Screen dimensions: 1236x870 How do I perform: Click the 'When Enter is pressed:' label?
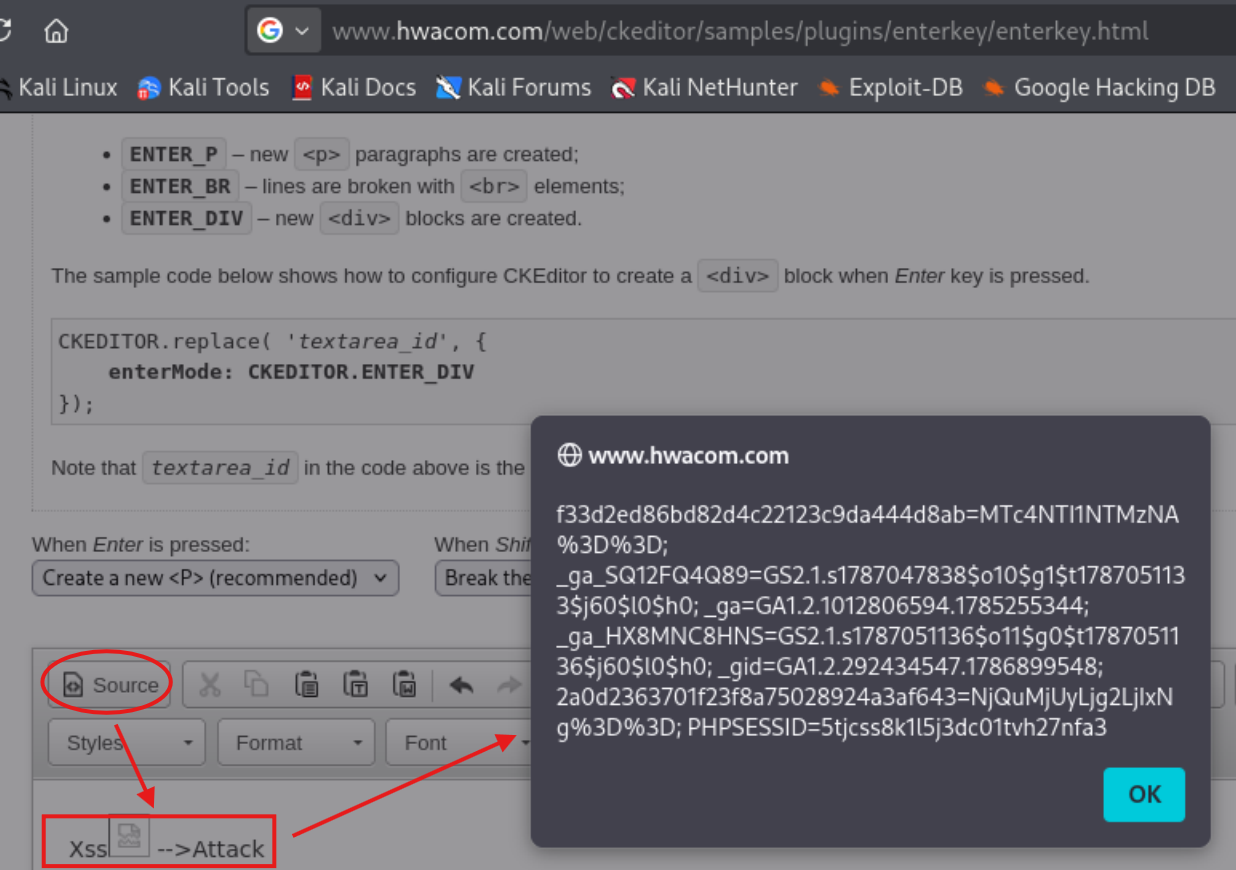141,545
